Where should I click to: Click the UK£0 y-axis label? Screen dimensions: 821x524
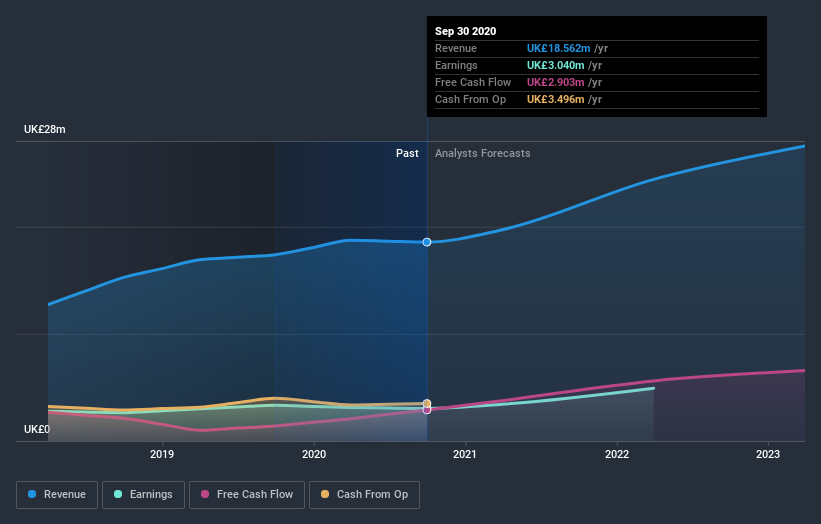(37, 429)
